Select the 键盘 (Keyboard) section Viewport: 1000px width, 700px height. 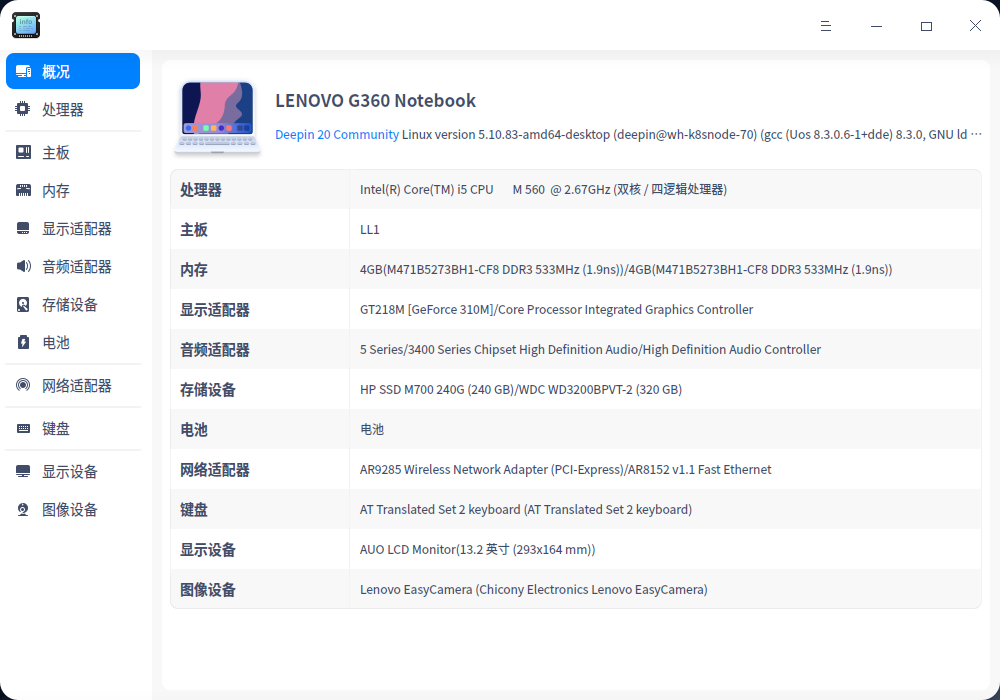55,427
